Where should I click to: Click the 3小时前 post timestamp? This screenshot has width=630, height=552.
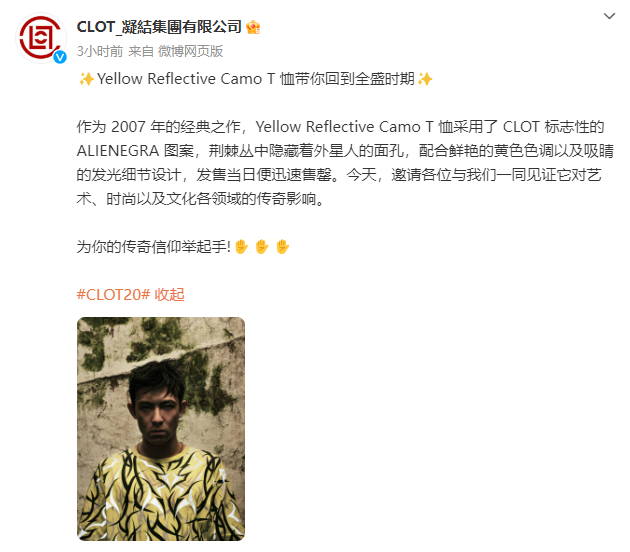pyautogui.click(x=100, y=51)
